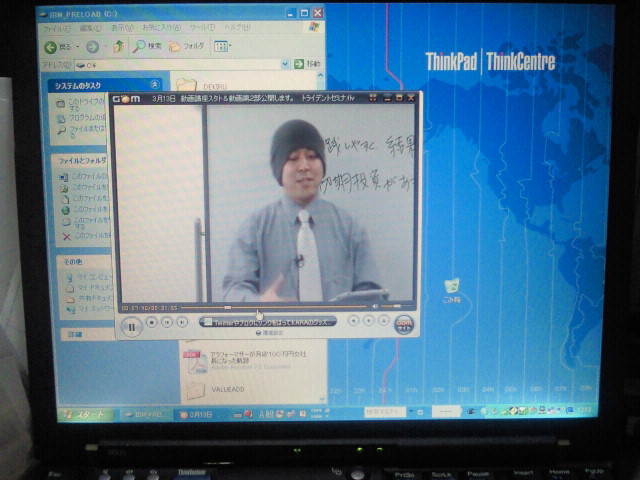Click the round GOM site button
This screenshot has height=480, width=640.
tap(404, 324)
